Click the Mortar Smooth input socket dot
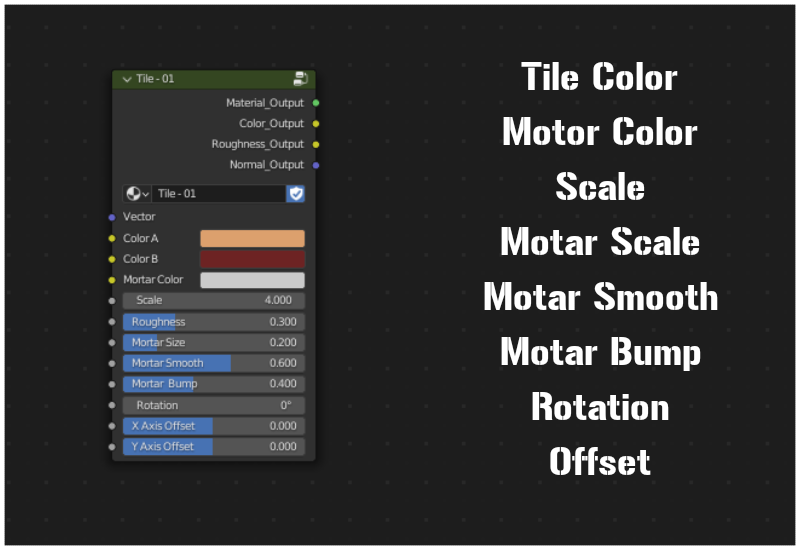800x550 pixels. point(112,364)
